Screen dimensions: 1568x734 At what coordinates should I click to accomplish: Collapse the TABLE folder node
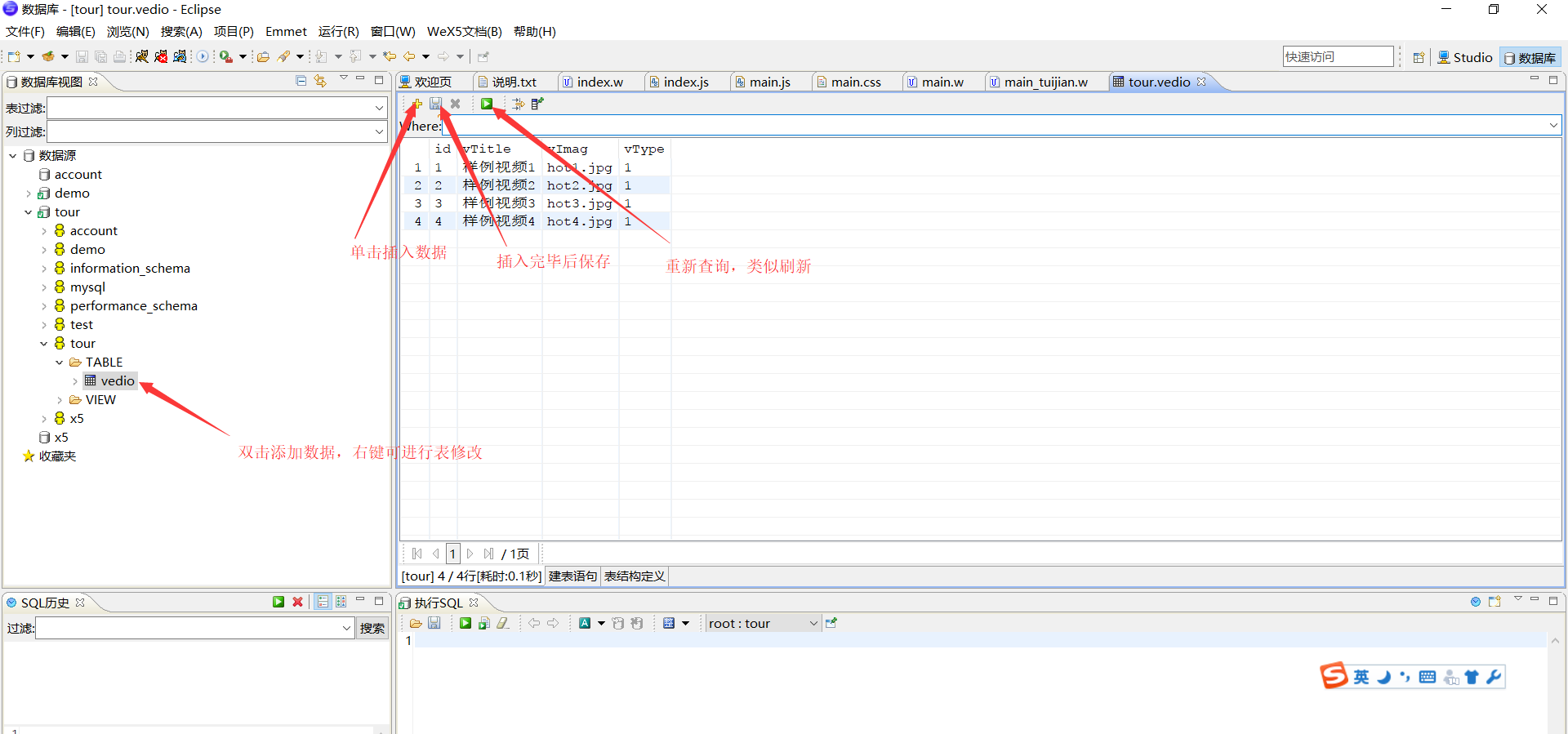tap(60, 363)
